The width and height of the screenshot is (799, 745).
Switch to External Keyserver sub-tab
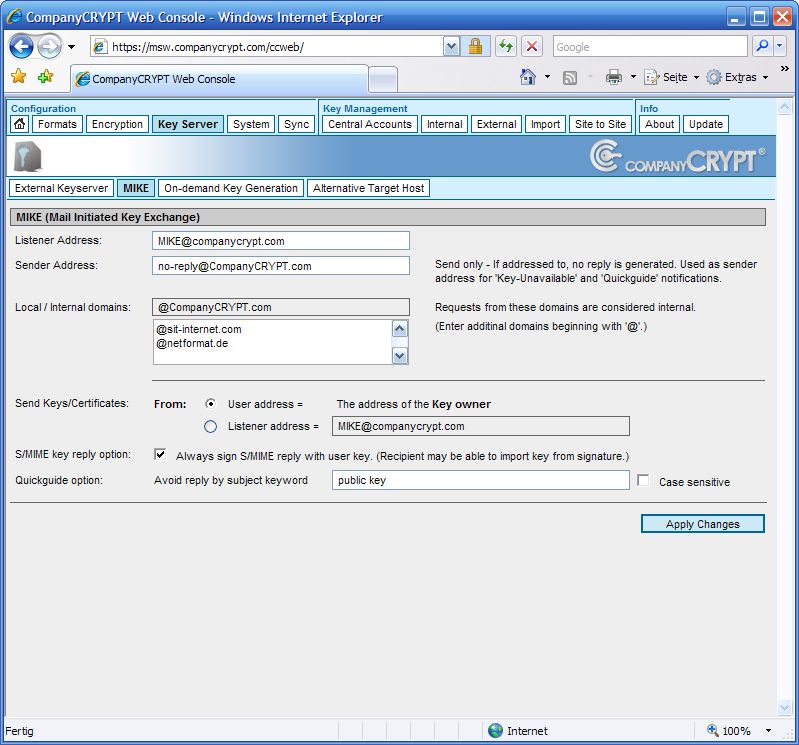[61, 188]
